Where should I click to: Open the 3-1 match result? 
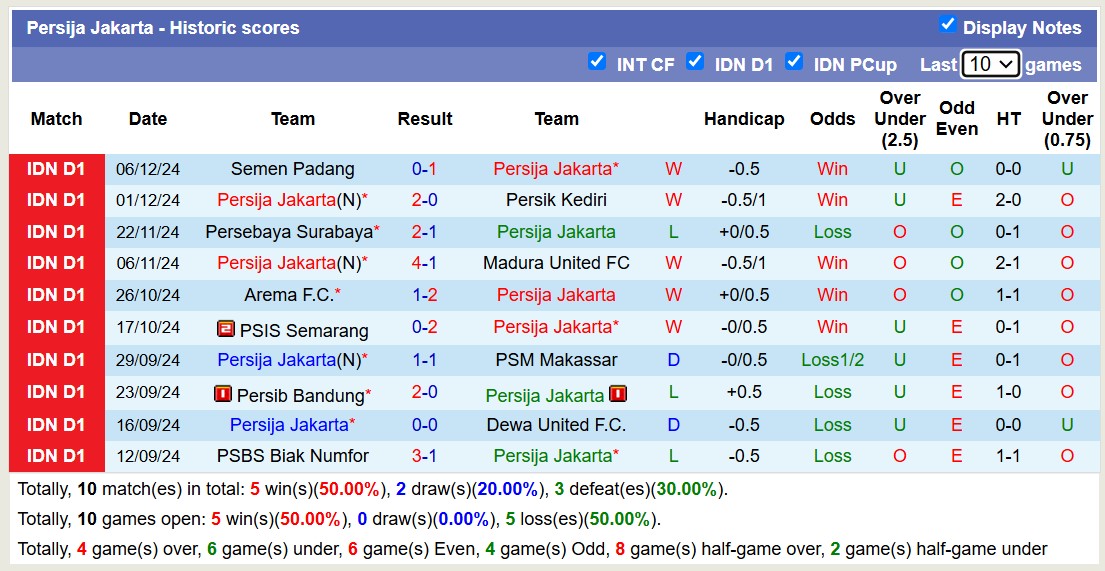coord(425,456)
